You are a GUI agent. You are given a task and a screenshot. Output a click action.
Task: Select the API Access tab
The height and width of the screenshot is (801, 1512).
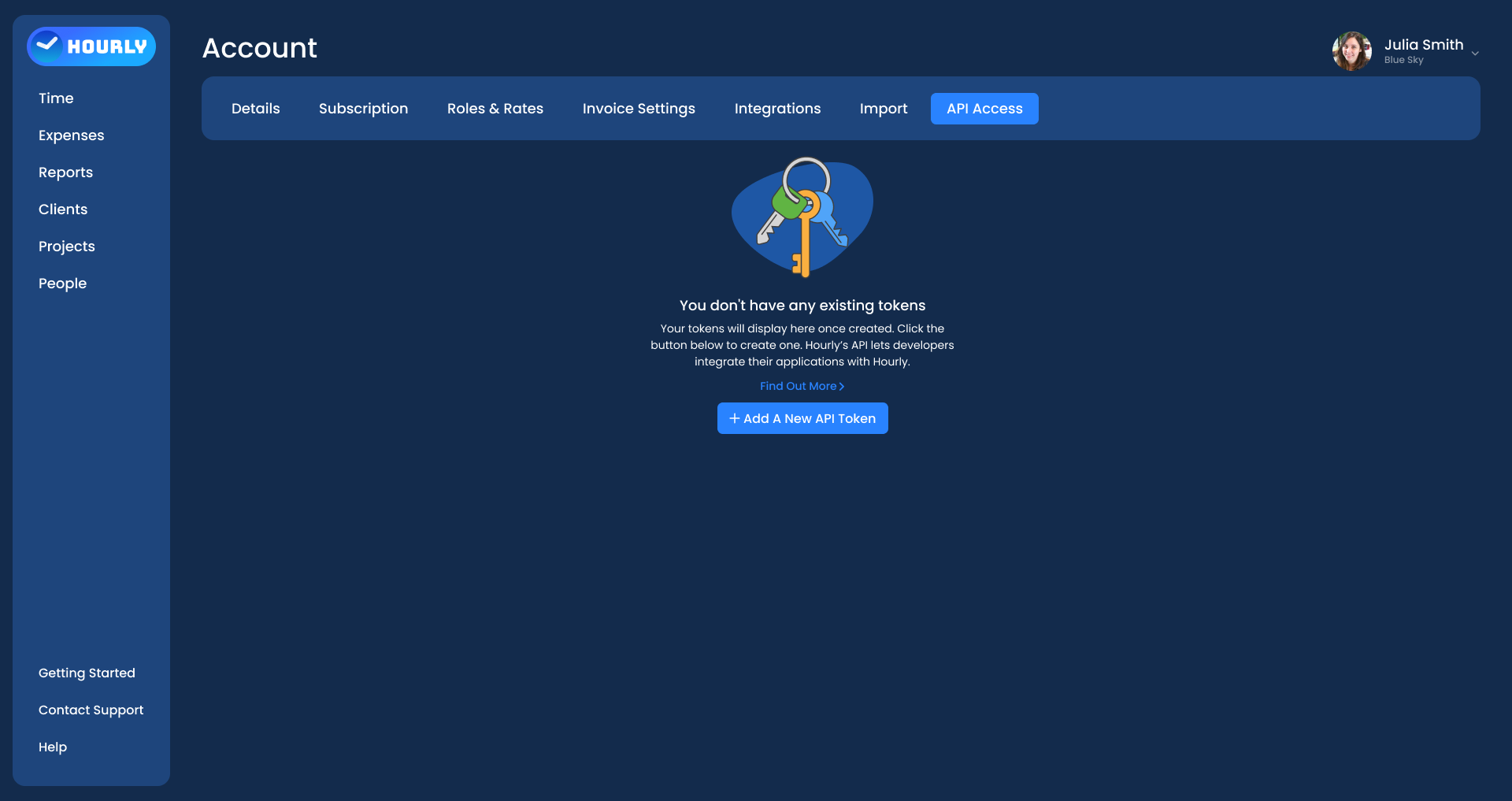984,109
